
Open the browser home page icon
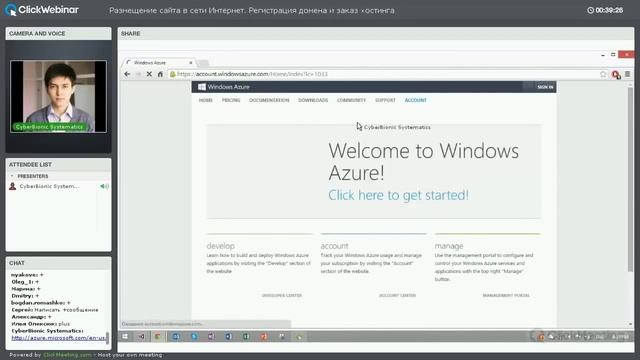160,74
